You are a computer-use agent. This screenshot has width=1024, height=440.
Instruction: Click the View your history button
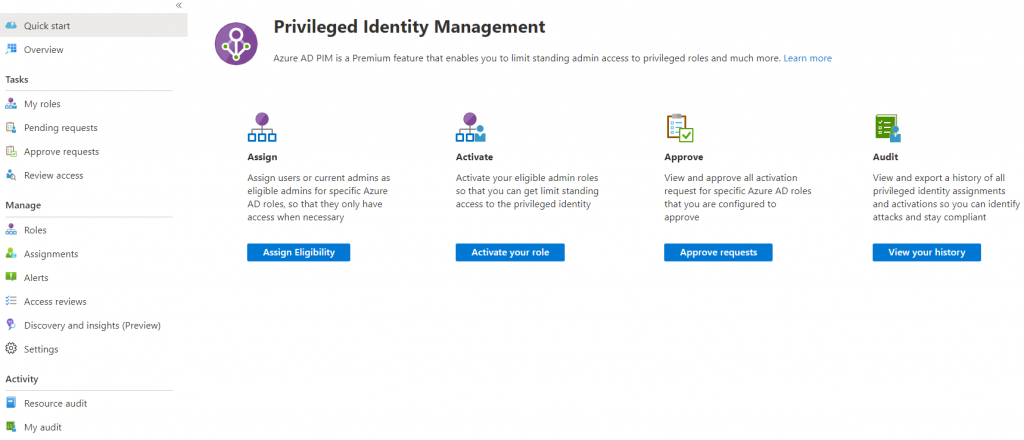tap(927, 253)
